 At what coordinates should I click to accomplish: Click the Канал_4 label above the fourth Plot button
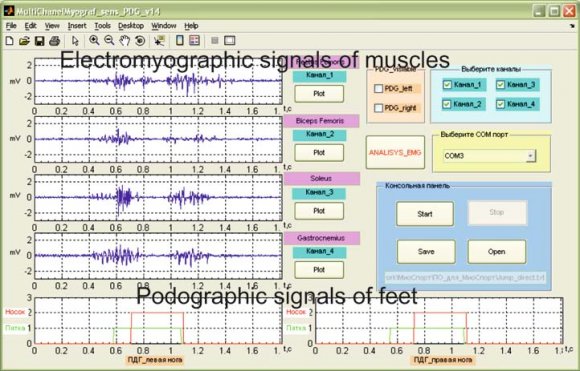(320, 252)
